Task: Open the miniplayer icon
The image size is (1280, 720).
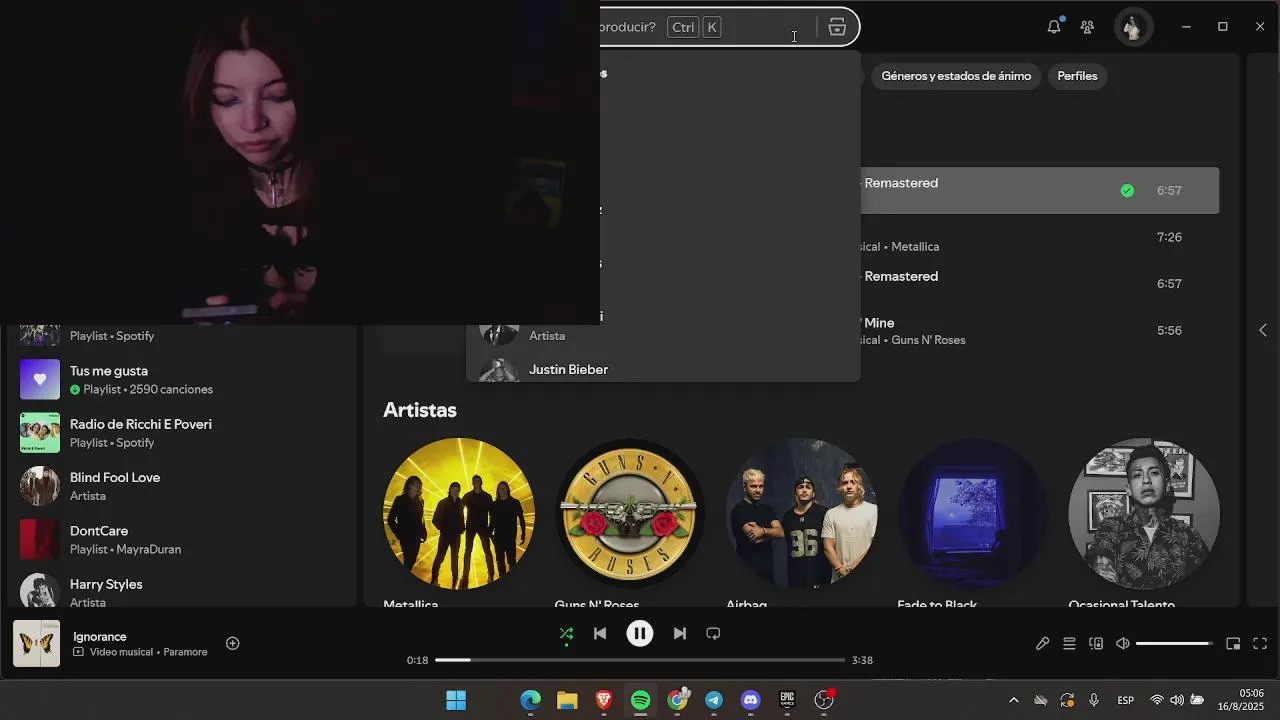Action: point(1233,644)
